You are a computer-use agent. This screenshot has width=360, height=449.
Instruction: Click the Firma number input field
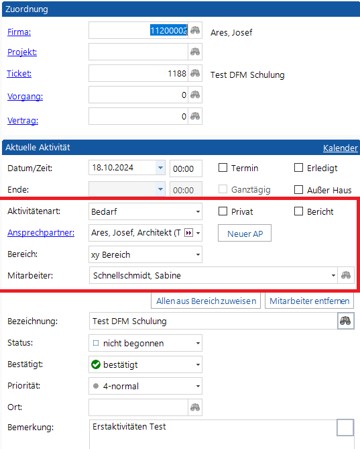pos(139,30)
